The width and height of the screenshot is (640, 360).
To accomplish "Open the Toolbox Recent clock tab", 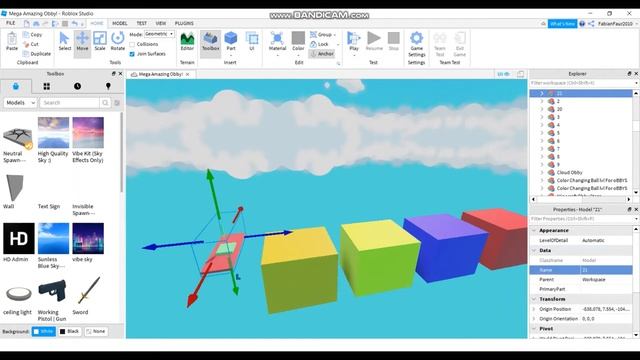I will tap(78, 86).
